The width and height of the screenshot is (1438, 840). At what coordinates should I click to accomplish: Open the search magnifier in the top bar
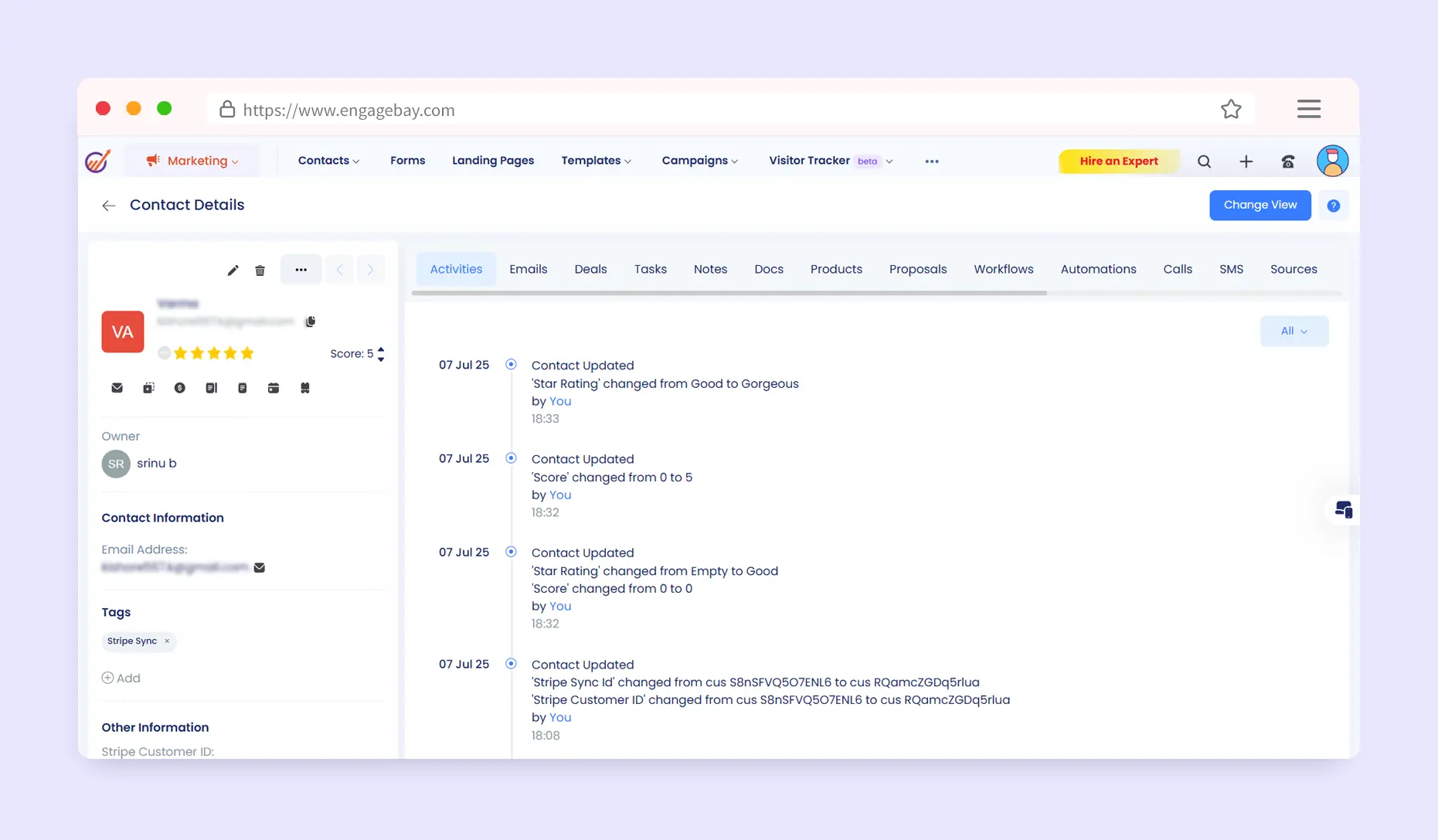(1204, 162)
